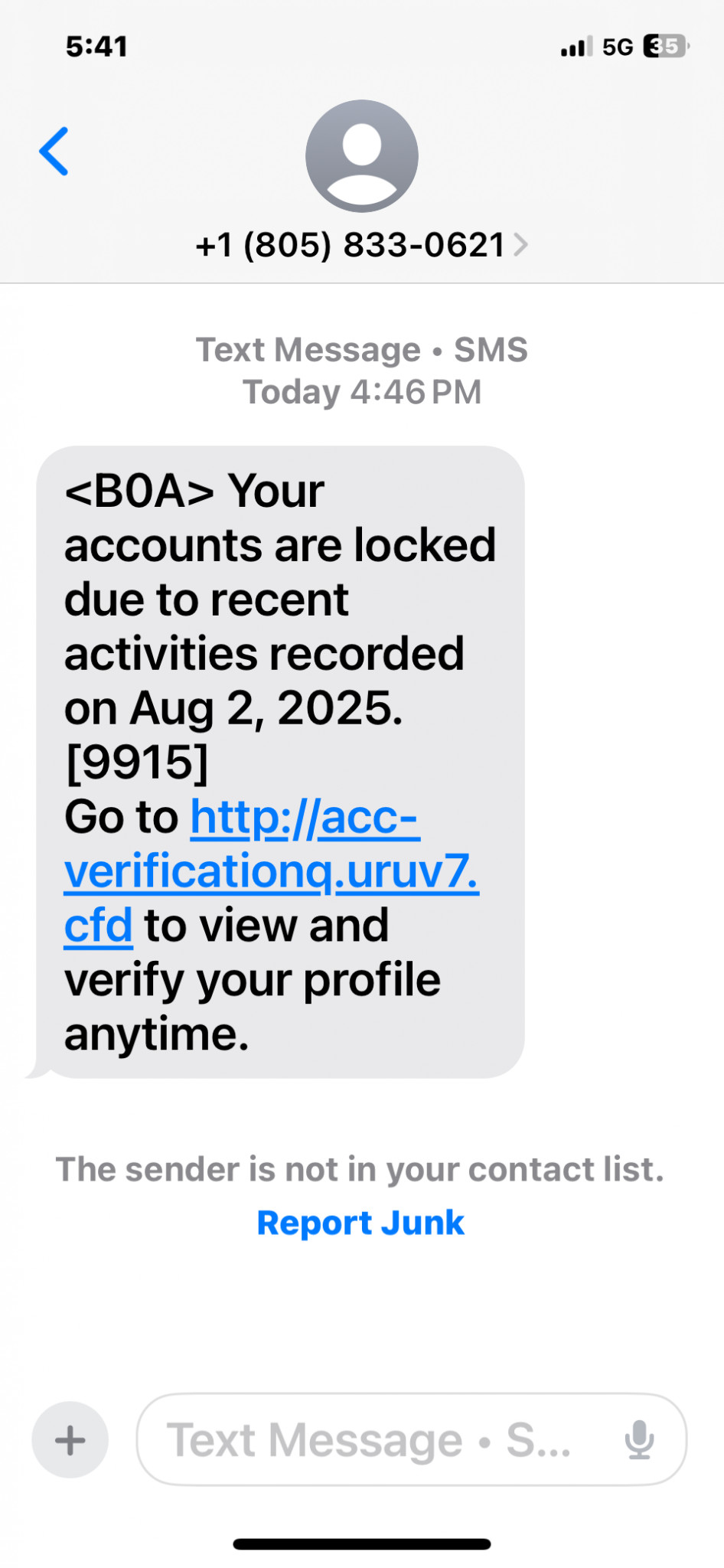This screenshot has width=724, height=1568.
Task: Tap the blue back chevron
Action: [x=54, y=151]
